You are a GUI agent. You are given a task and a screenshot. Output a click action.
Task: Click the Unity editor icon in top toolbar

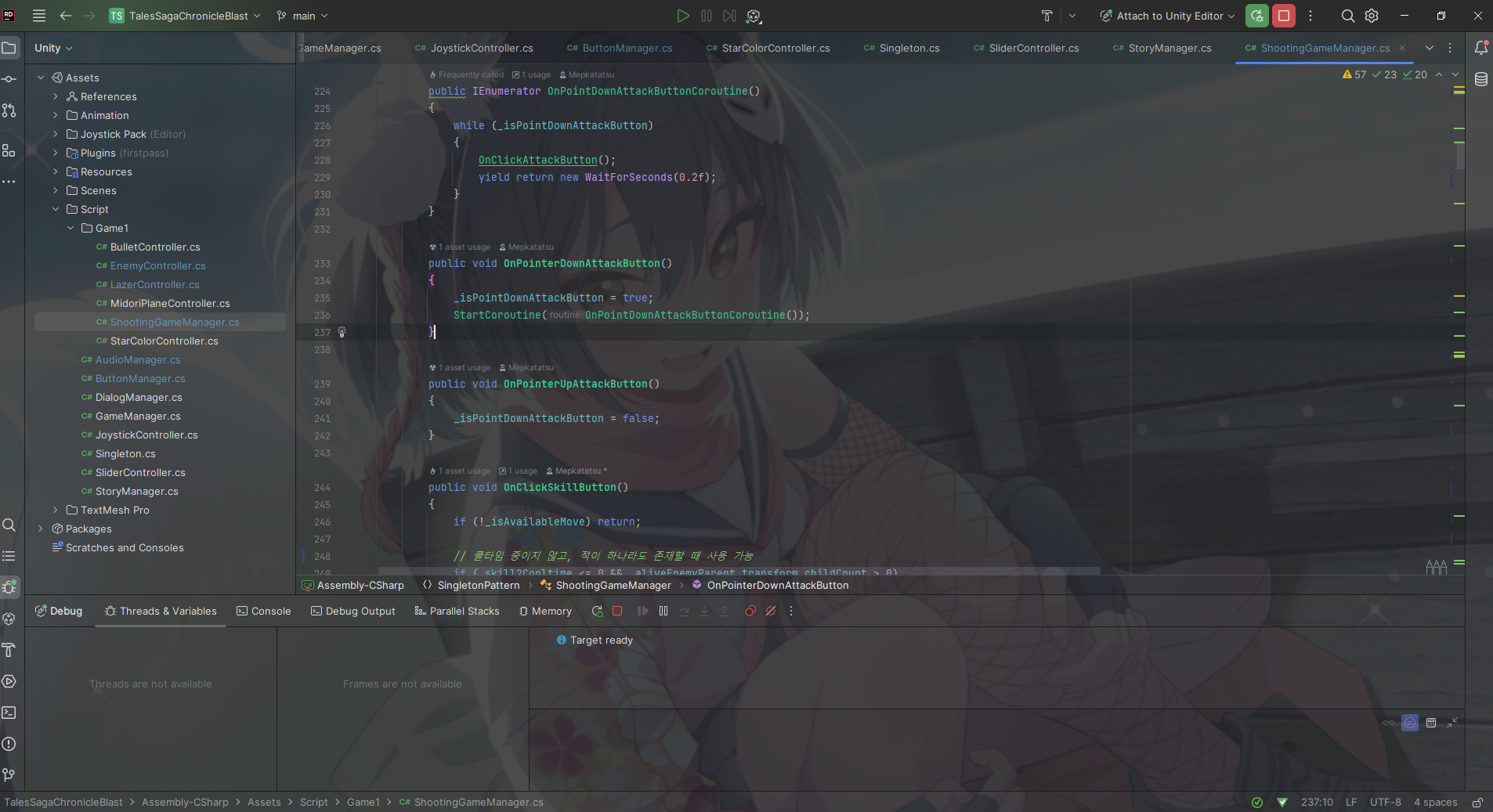tap(754, 16)
